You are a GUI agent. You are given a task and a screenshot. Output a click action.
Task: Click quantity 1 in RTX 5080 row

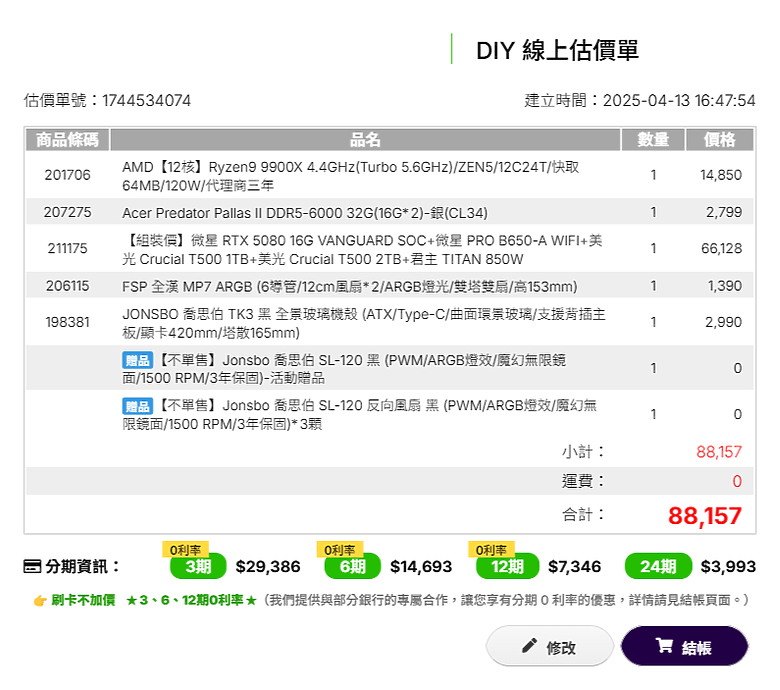tap(653, 248)
